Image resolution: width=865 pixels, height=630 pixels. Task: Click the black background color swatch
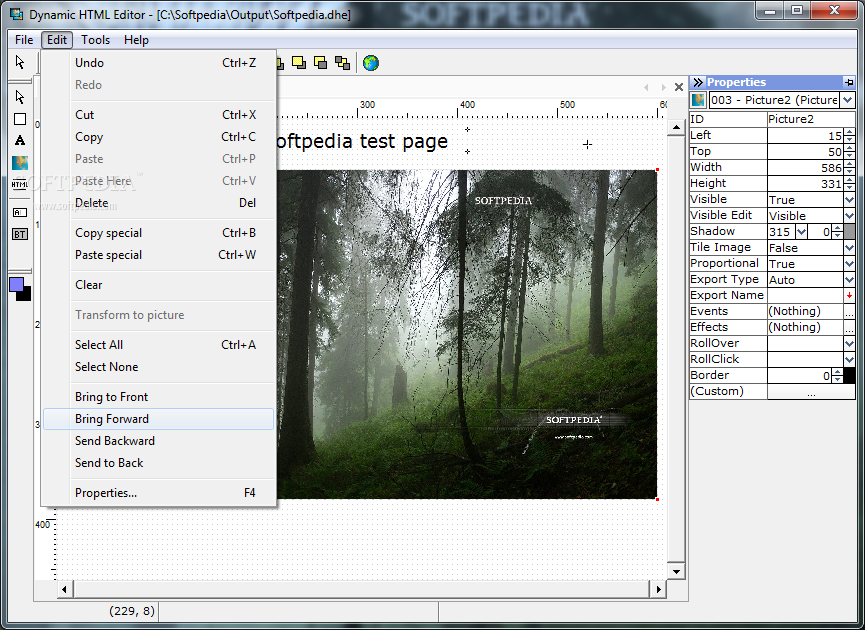click(x=25, y=295)
